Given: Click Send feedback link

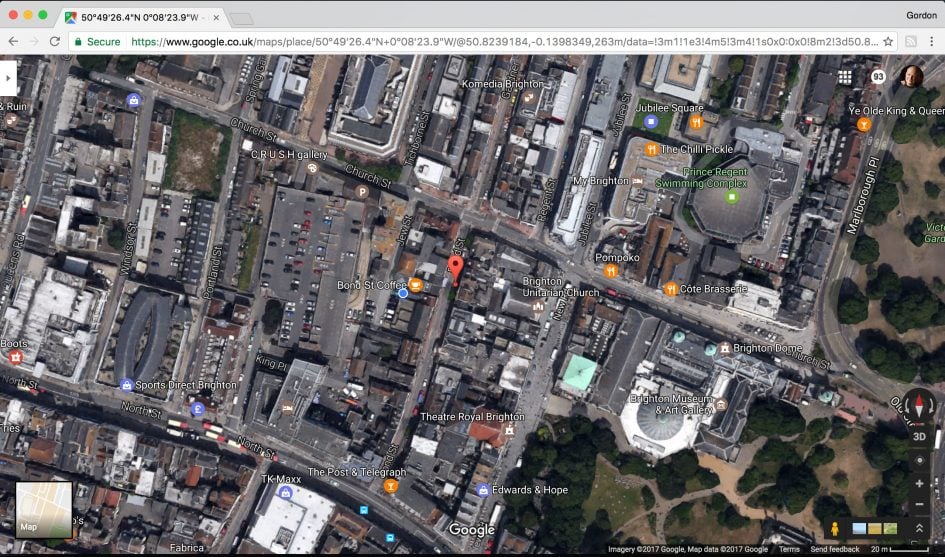Looking at the screenshot, I should (835, 549).
